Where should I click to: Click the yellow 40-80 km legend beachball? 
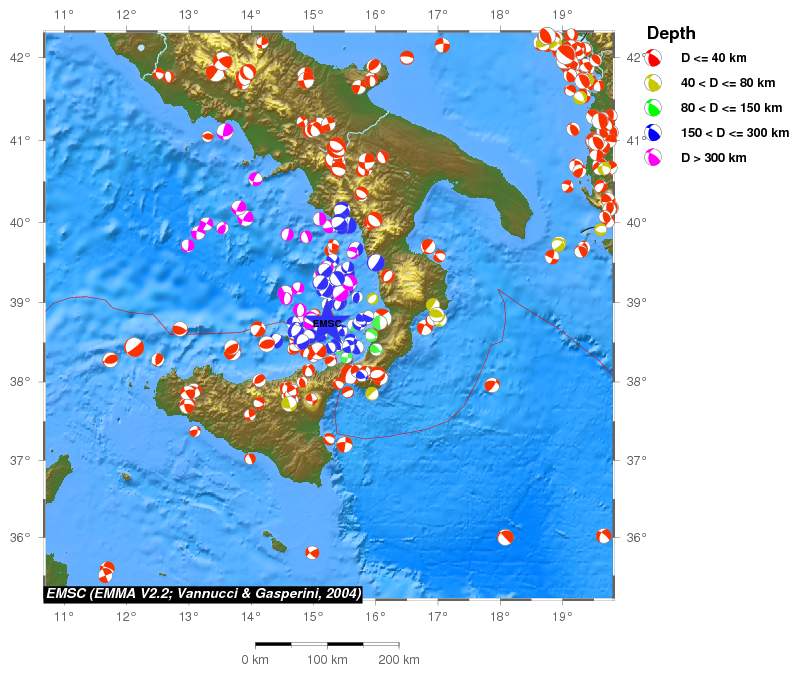tap(654, 83)
